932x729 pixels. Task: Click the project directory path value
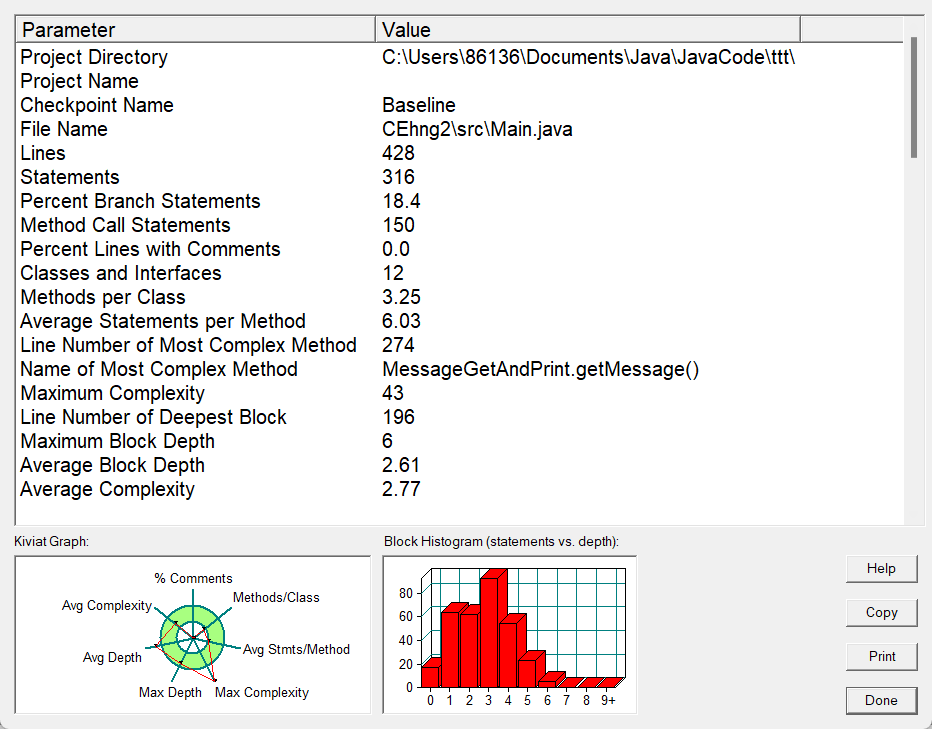coord(588,57)
